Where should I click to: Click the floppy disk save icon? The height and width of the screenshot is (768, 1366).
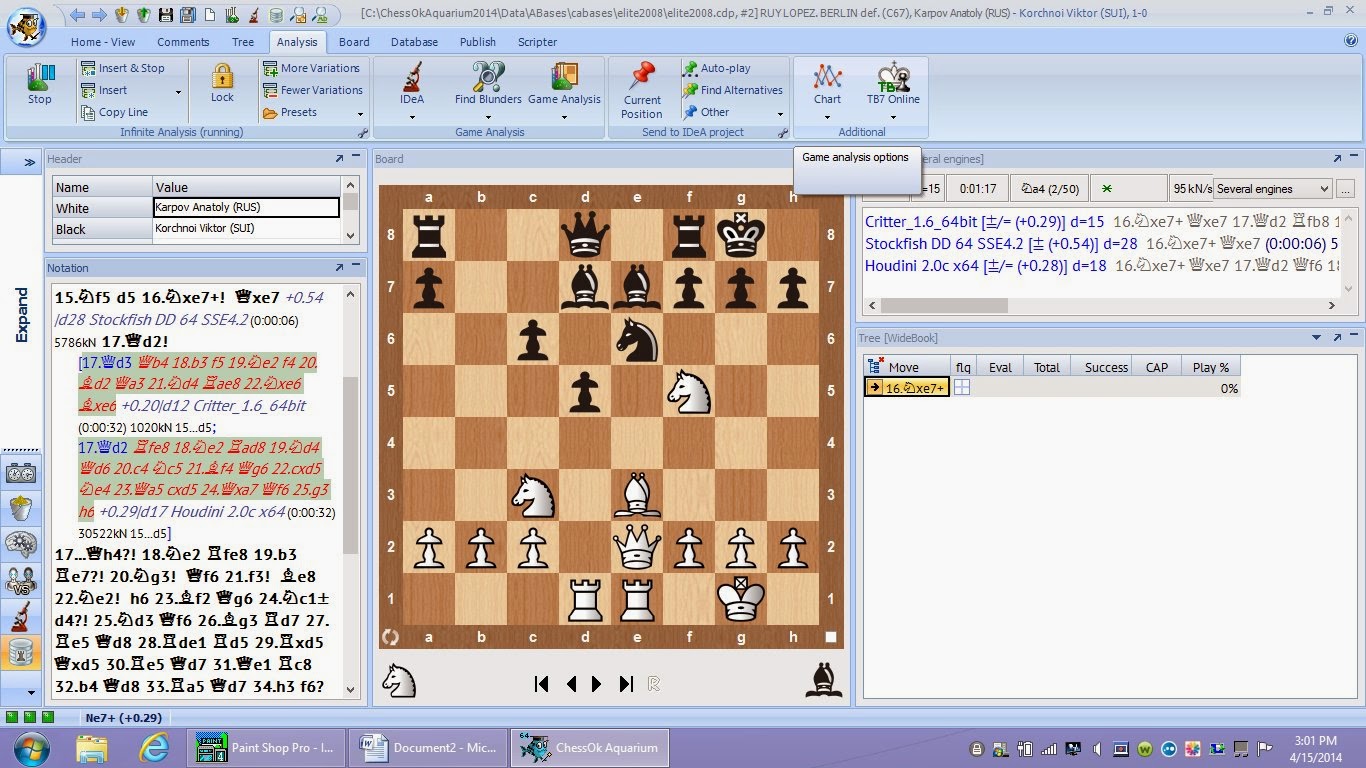click(164, 15)
